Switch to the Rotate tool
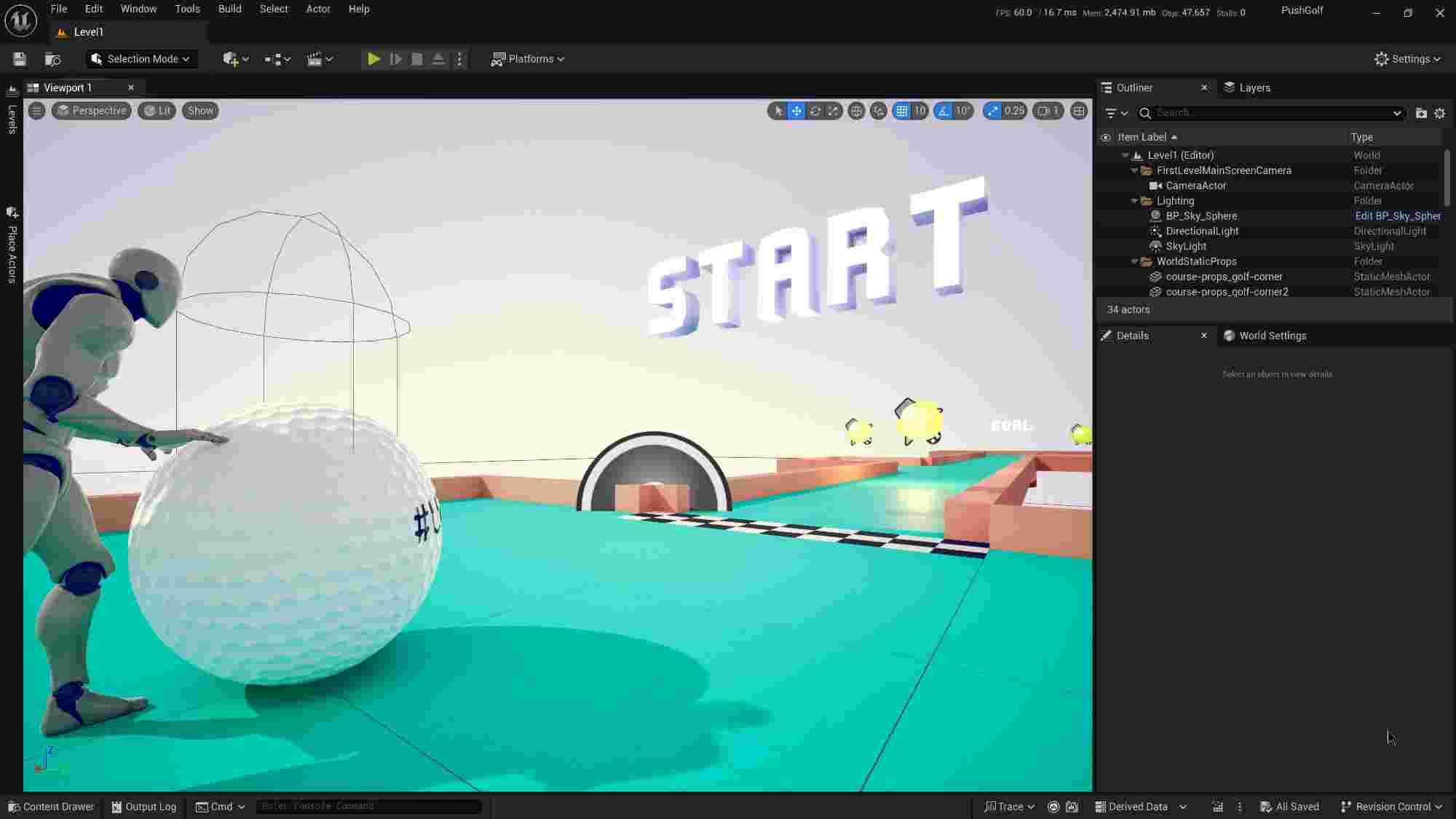Screen dimensions: 1456x819 tap(815, 111)
